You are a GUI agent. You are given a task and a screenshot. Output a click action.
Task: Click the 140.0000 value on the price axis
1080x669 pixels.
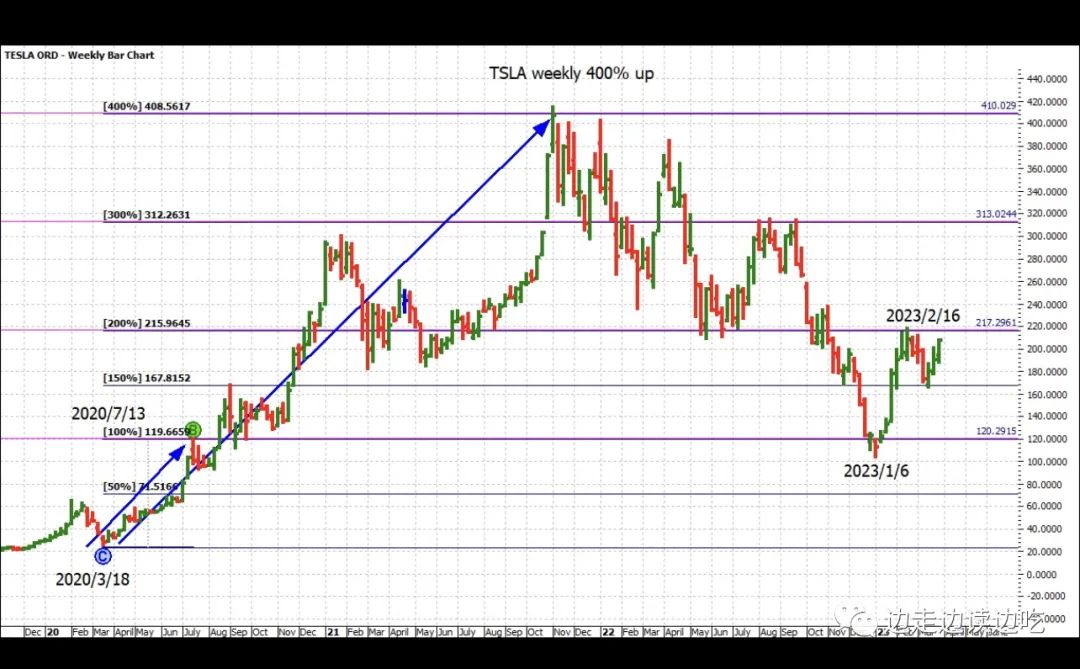tap(1047, 416)
